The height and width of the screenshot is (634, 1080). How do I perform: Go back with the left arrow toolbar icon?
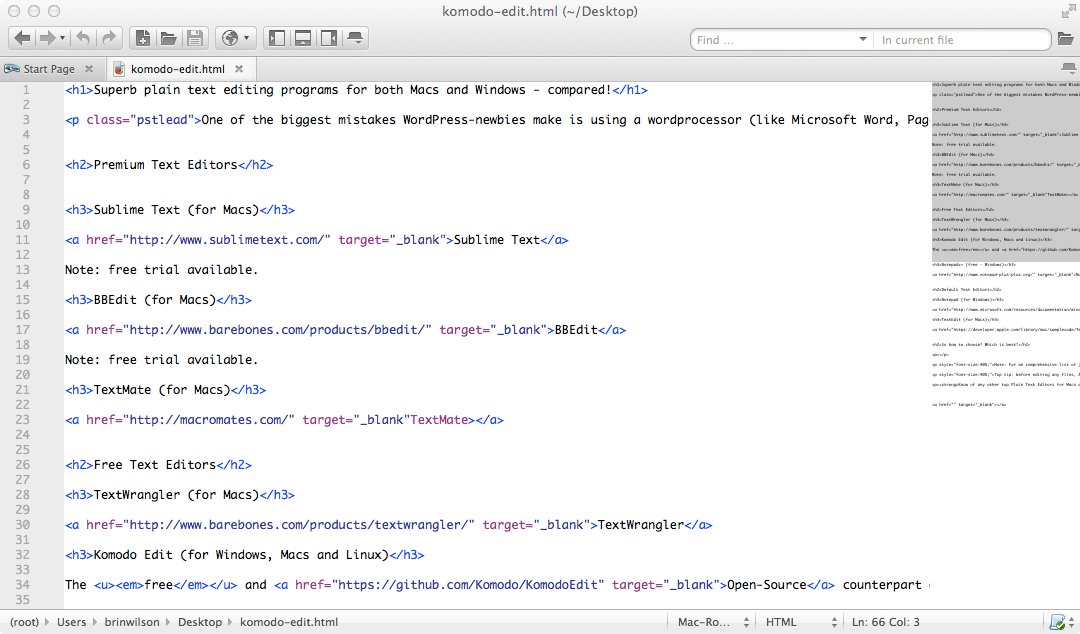pyautogui.click(x=22, y=38)
